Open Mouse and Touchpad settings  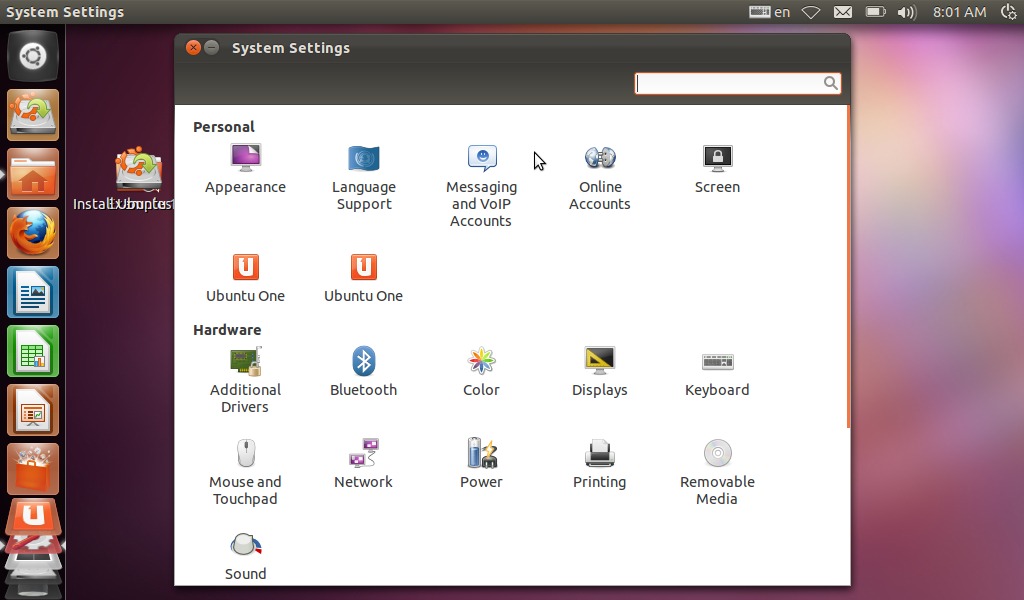[x=245, y=473]
